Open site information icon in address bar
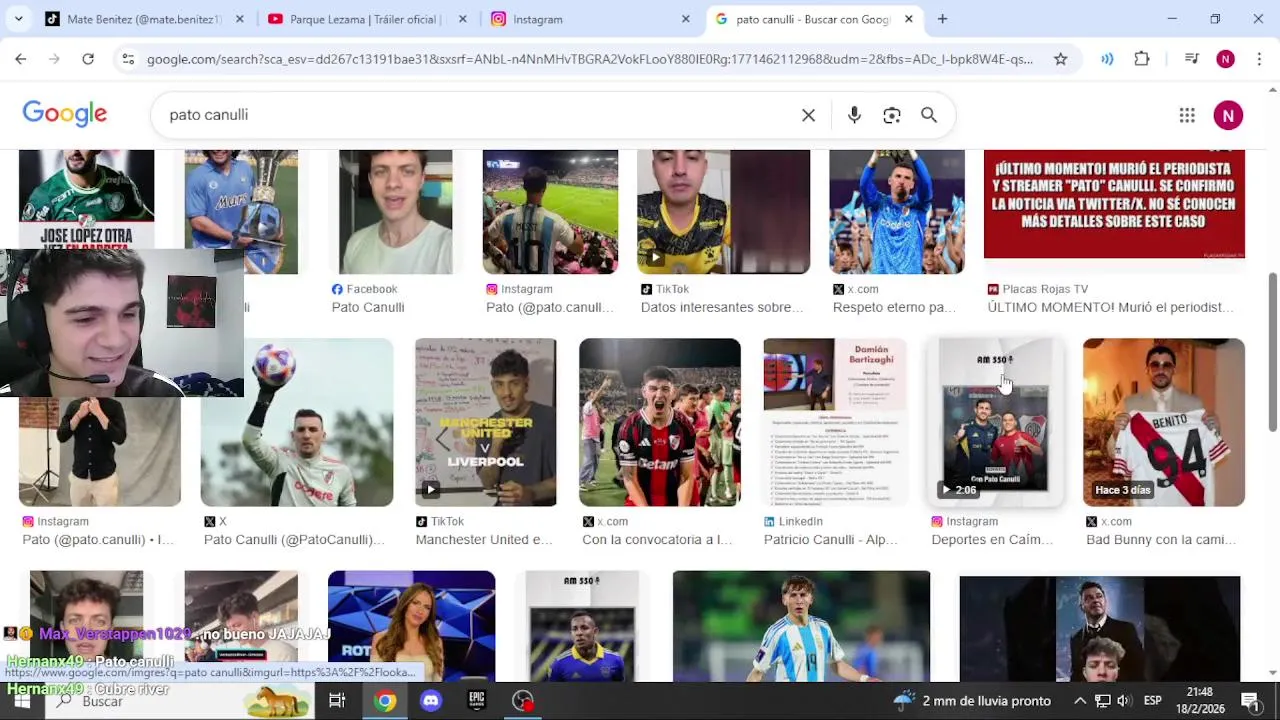Screen dimensions: 1280x720 (128, 59)
